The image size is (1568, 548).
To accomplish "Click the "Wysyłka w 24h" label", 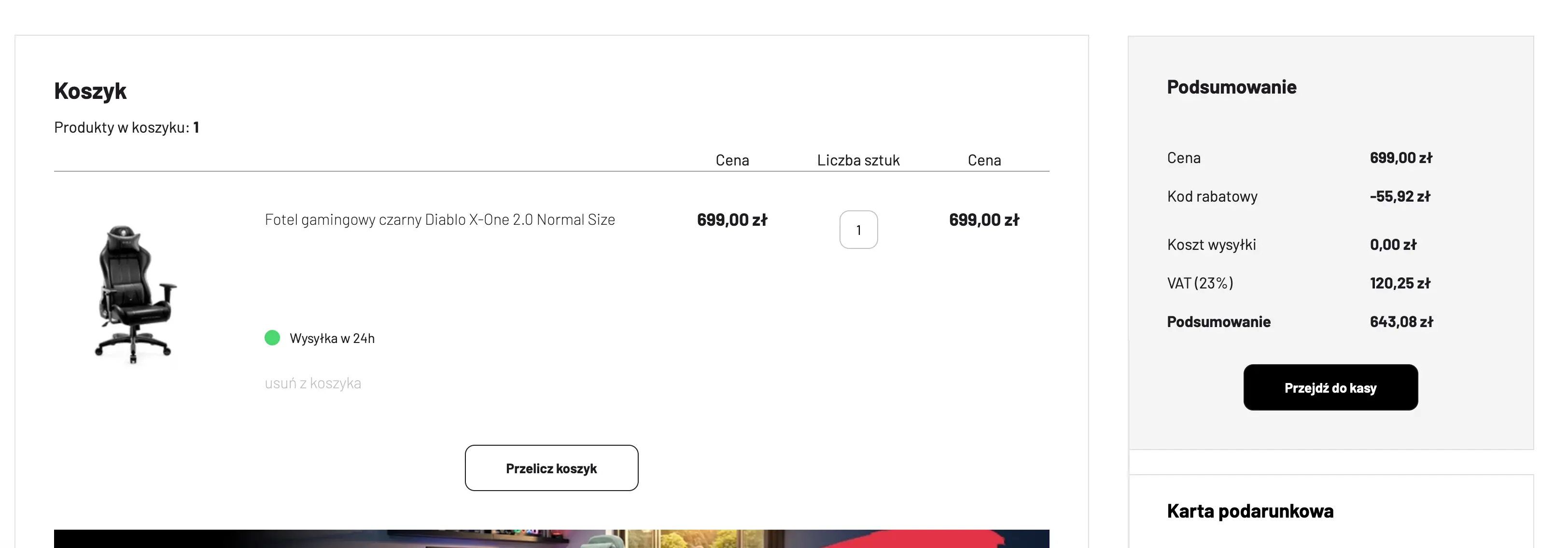I will point(332,338).
